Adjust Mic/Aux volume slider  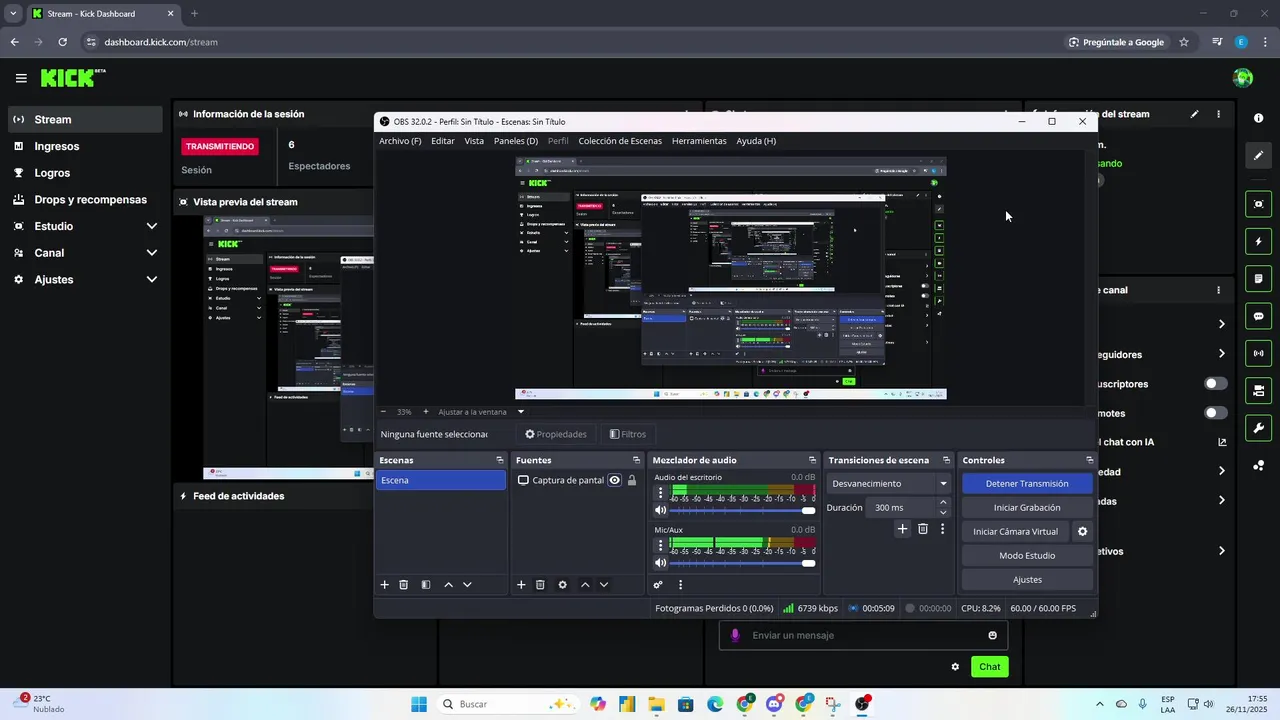(x=743, y=563)
